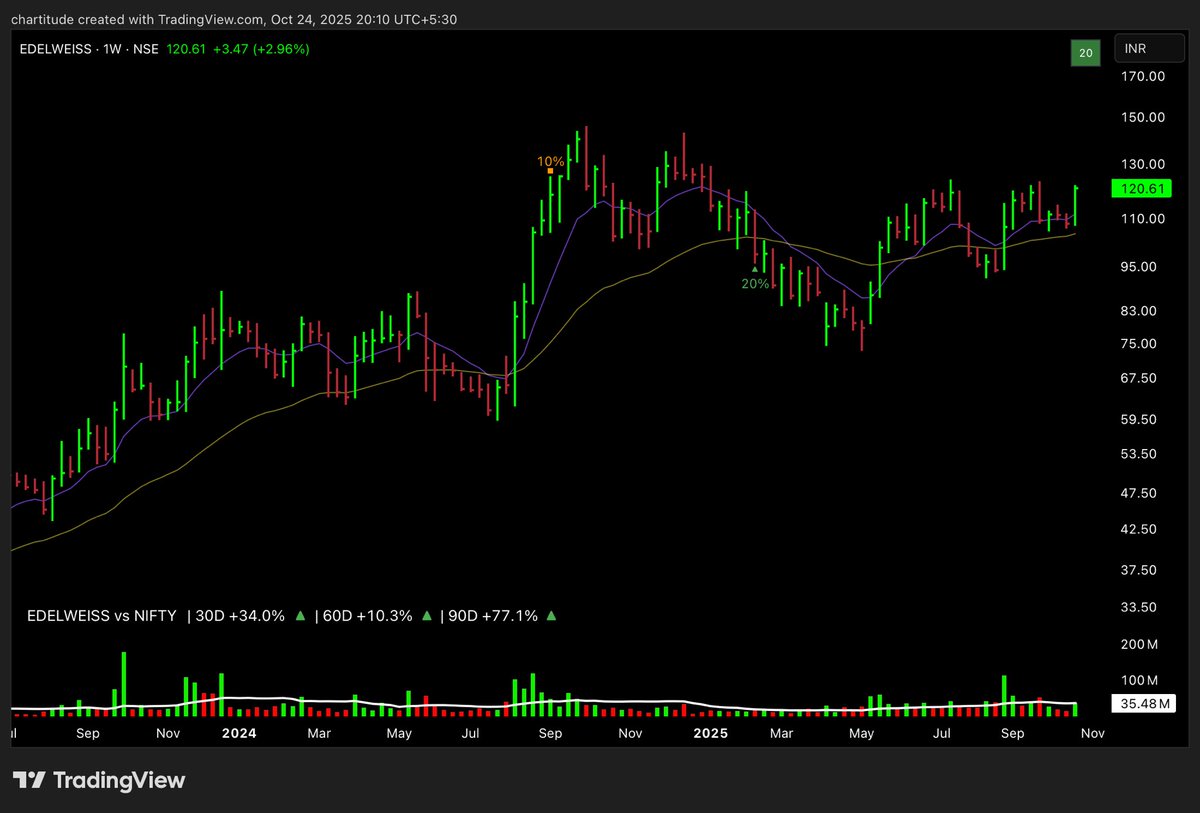Select the orange 10% marker on chart
1200x813 pixels.
click(x=551, y=162)
